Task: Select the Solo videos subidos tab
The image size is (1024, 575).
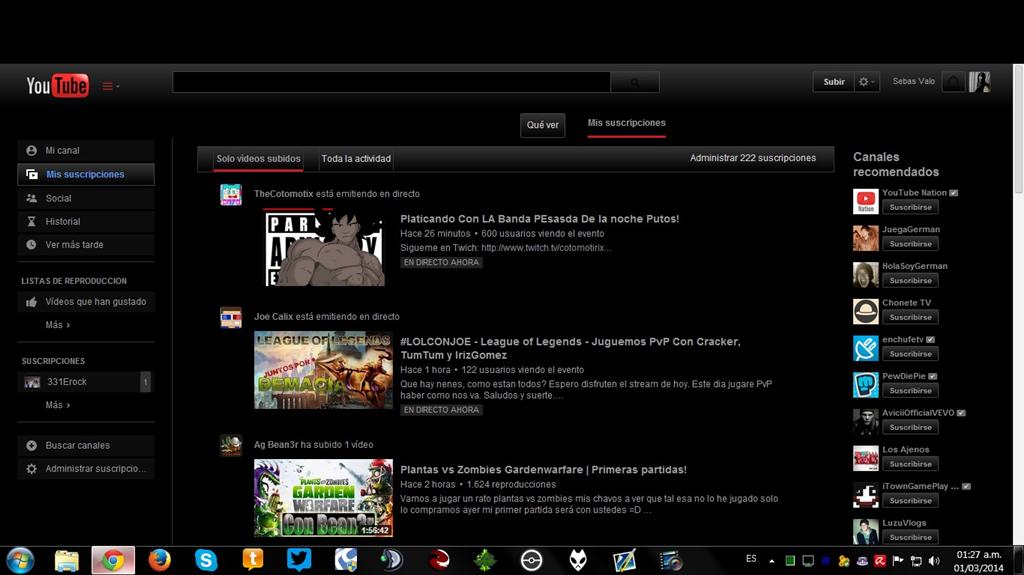Action: coord(259,159)
